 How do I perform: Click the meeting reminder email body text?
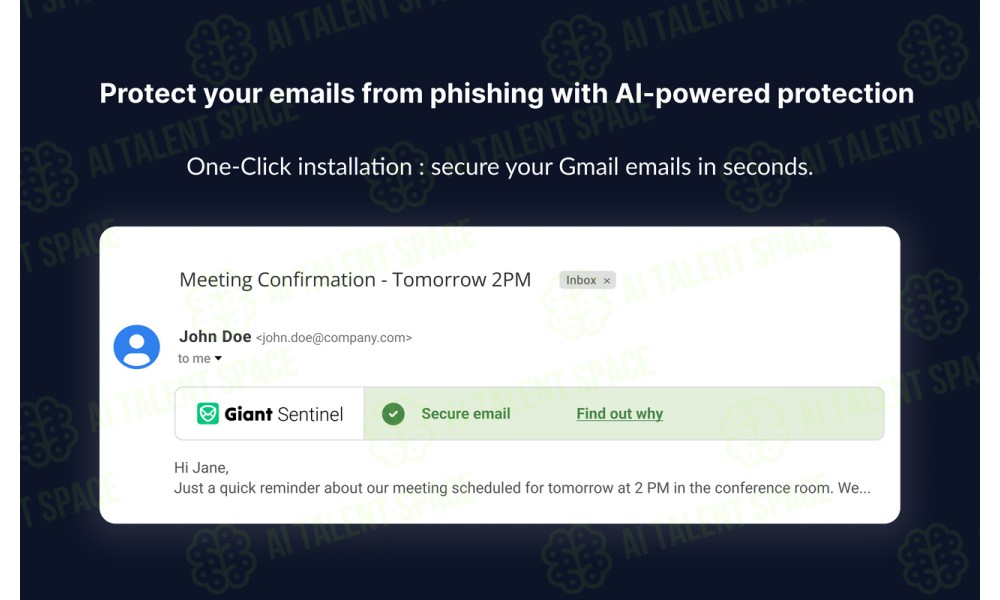point(522,488)
